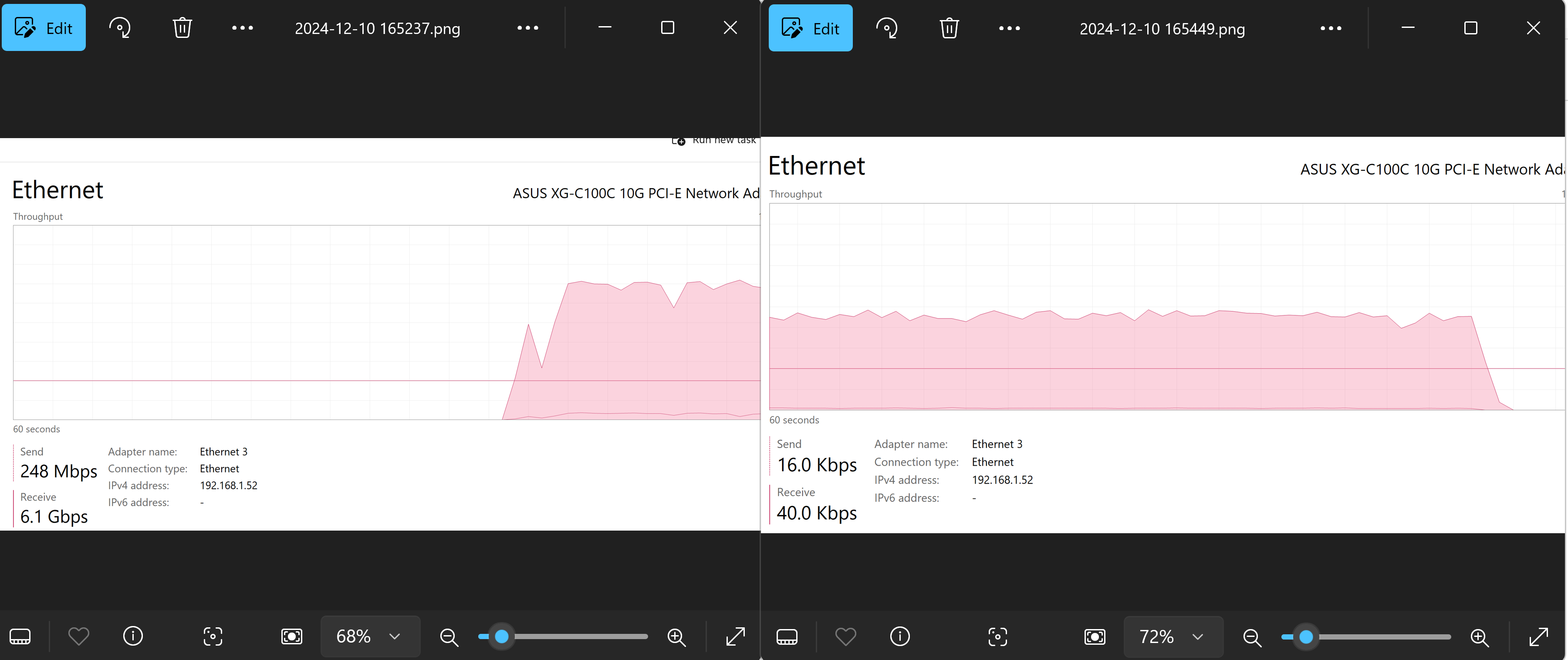Screen dimensions: 1568x660
Task: Click Edit button in right Photos window
Action: (810, 29)
